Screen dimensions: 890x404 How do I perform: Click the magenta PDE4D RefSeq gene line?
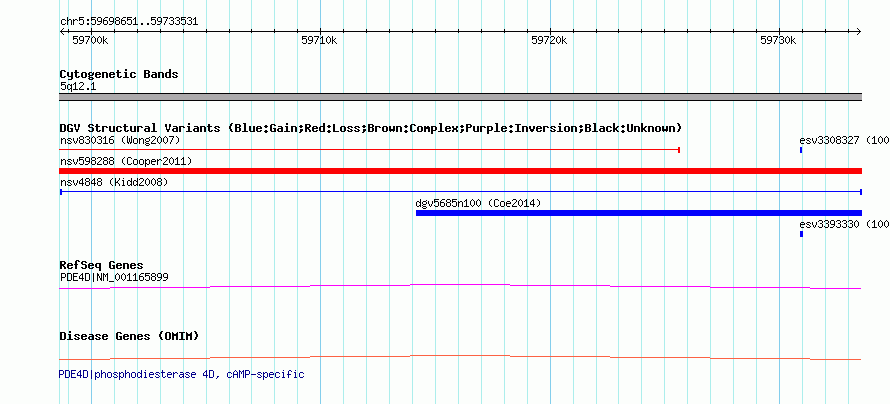point(460,287)
